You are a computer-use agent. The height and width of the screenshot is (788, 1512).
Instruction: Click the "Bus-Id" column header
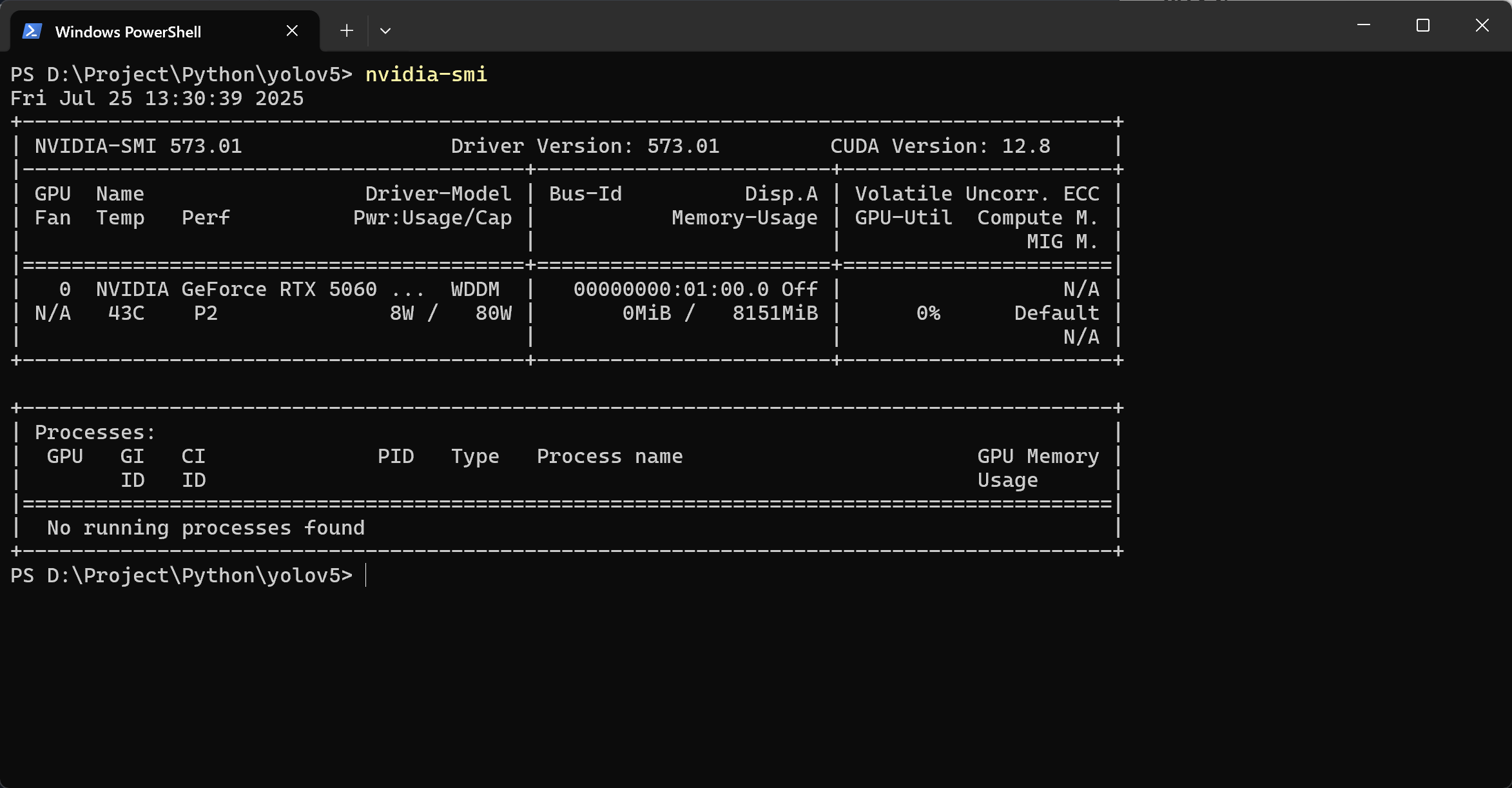click(x=585, y=194)
